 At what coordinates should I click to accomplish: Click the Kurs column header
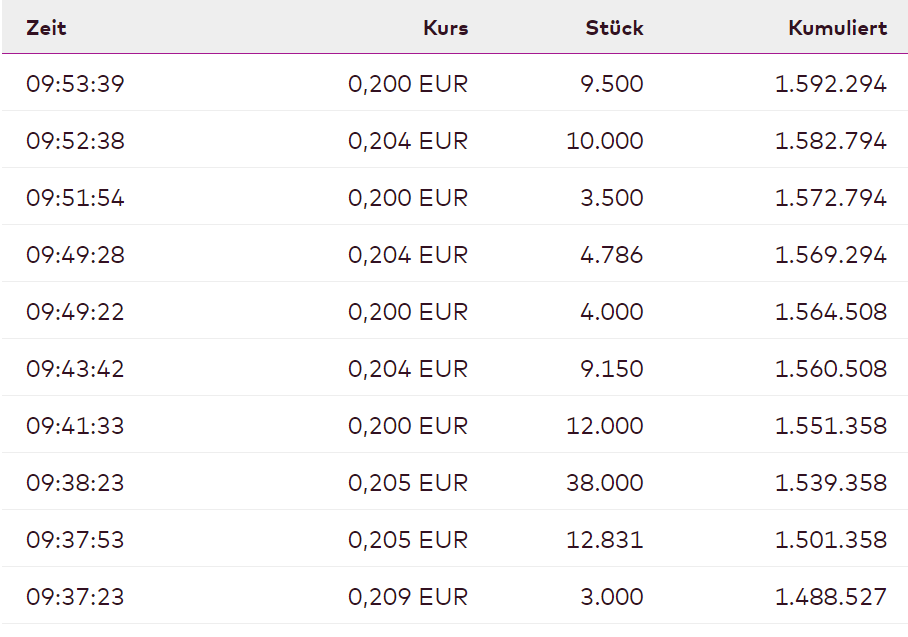444,28
